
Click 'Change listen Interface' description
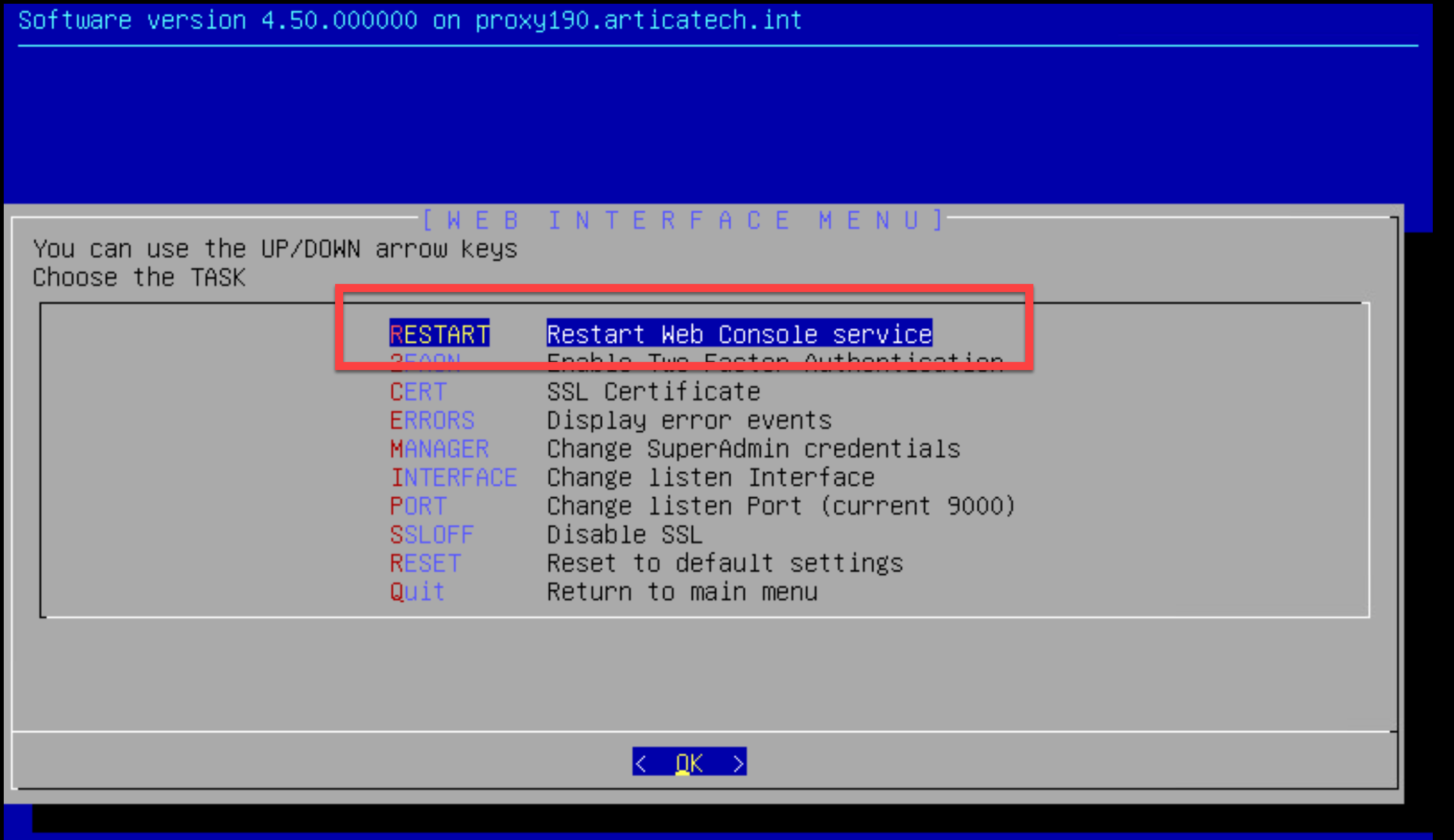click(710, 478)
